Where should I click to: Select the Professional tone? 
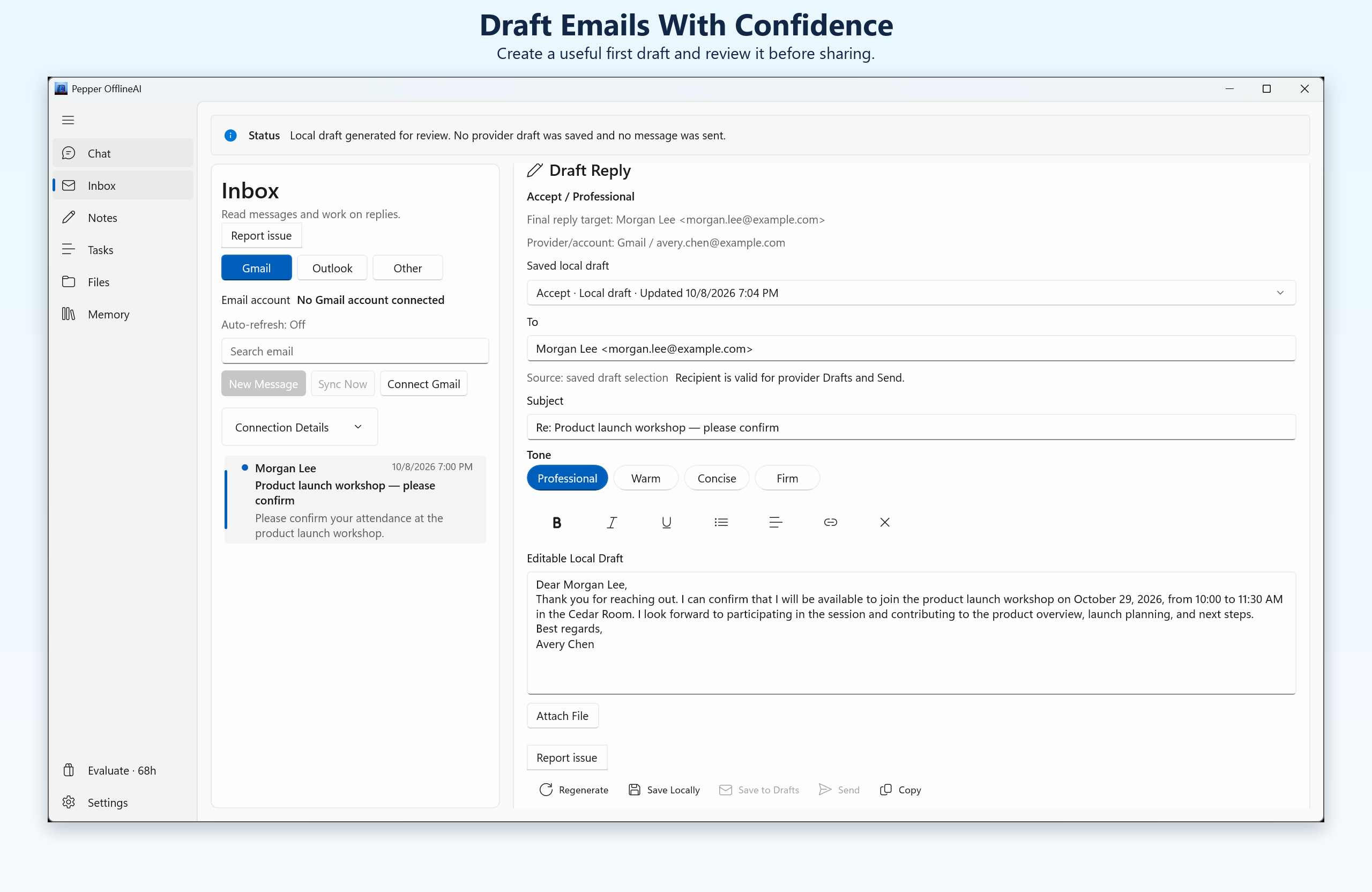pos(567,478)
